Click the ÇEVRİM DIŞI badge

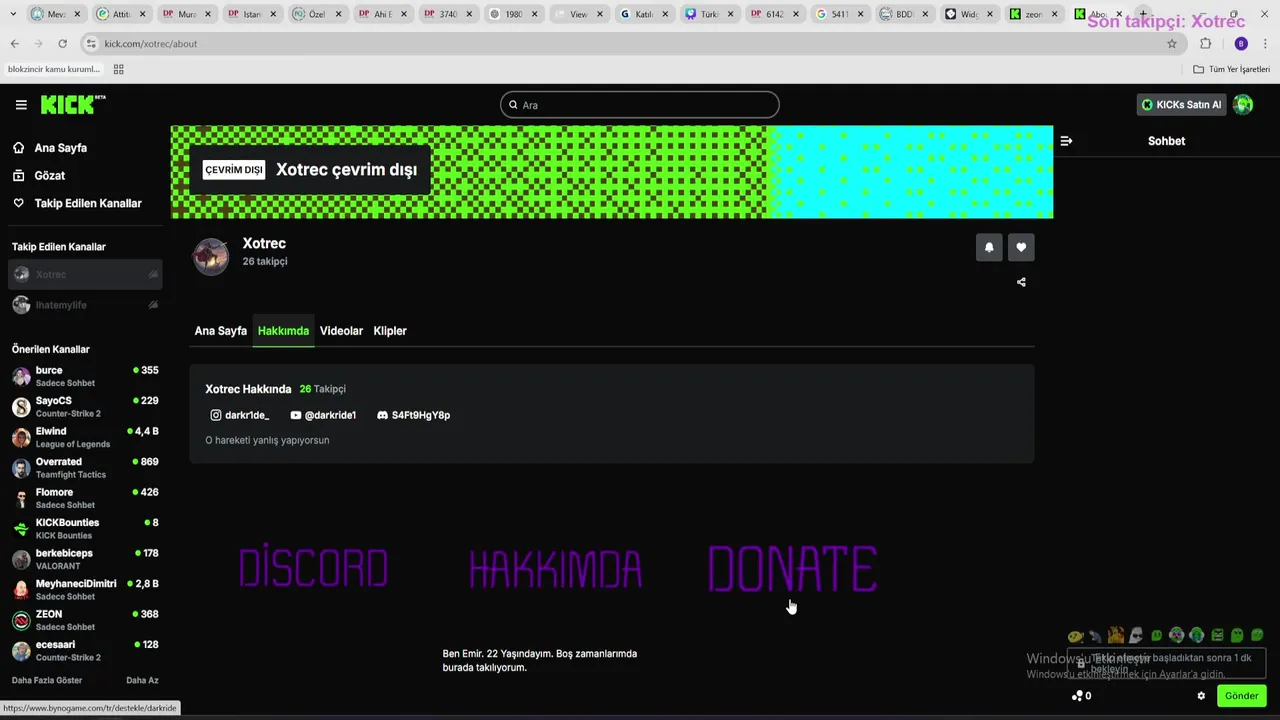(x=233, y=170)
